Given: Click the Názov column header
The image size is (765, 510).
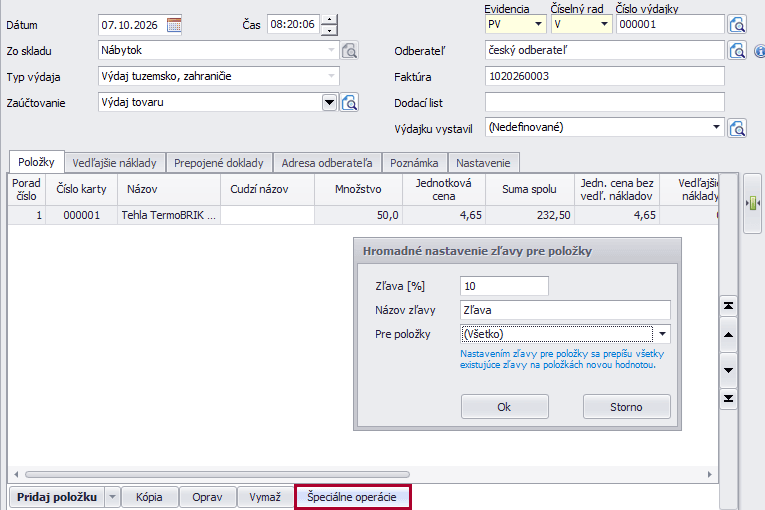Looking at the screenshot, I should click(169, 189).
